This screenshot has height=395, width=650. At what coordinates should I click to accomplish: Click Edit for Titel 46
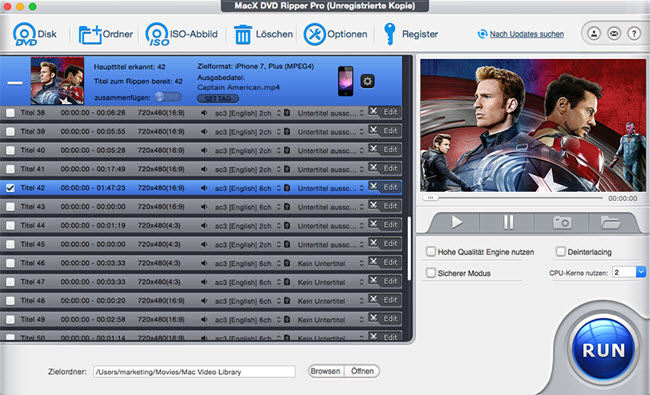[x=390, y=262]
